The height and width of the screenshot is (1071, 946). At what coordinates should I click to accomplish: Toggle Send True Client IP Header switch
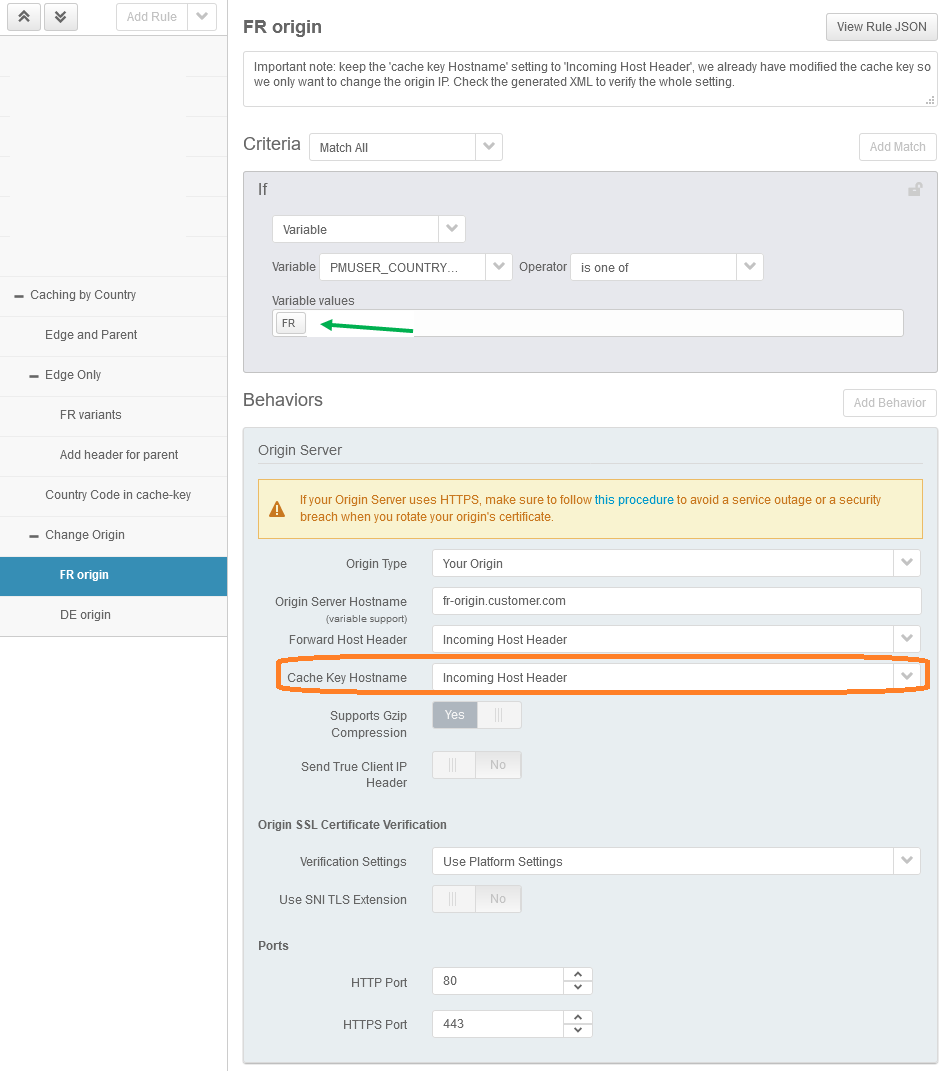[x=476, y=765]
